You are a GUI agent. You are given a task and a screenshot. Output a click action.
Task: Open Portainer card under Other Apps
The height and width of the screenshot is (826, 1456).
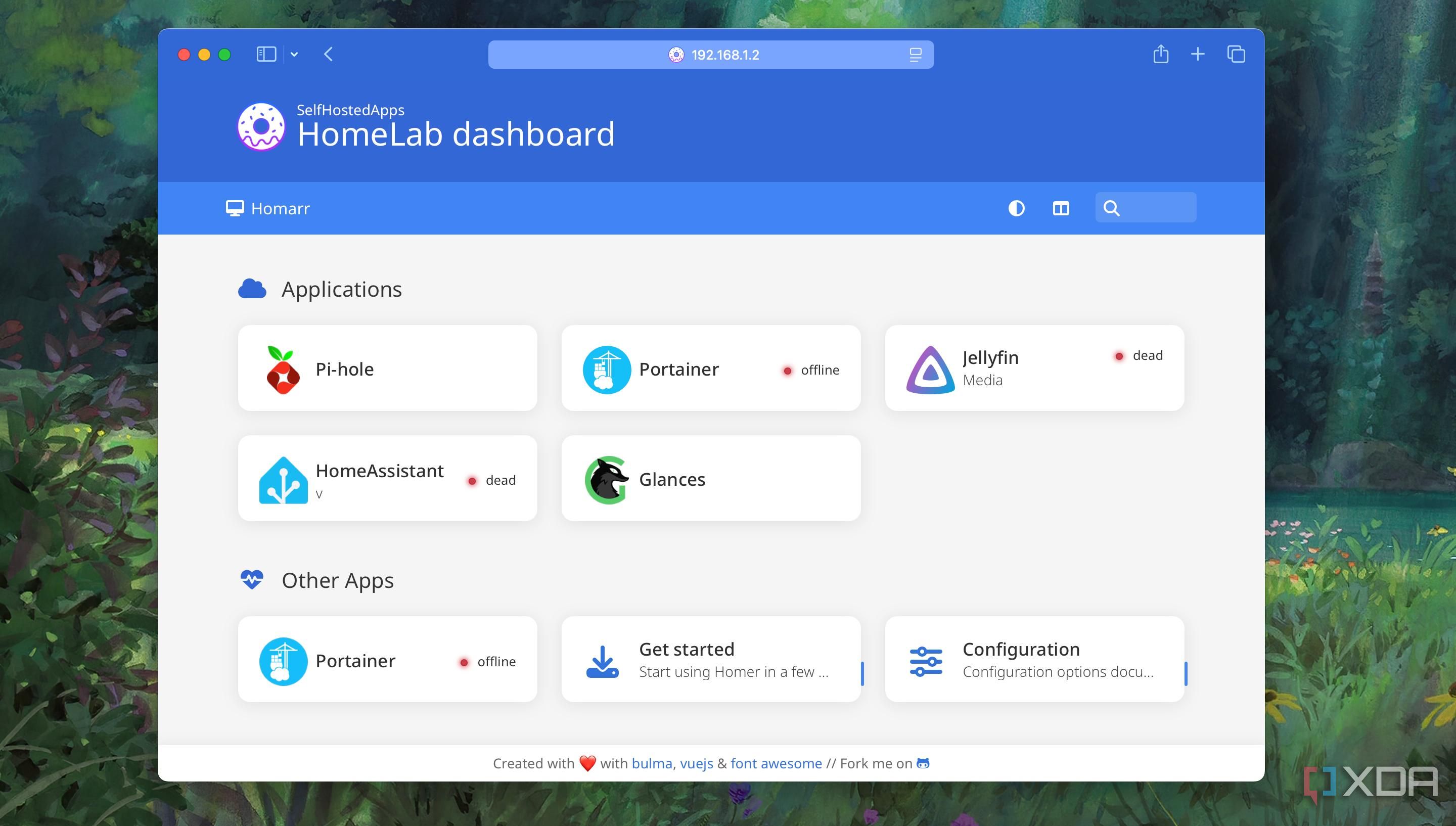[x=387, y=659]
